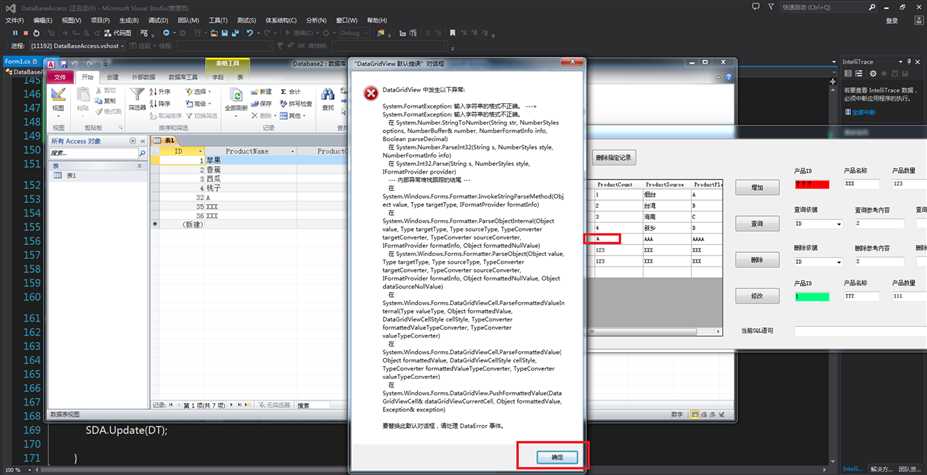The width and height of the screenshot is (927, 475).
Task: Restart debugging in Visual Studio toolbar
Action: [36, 33]
